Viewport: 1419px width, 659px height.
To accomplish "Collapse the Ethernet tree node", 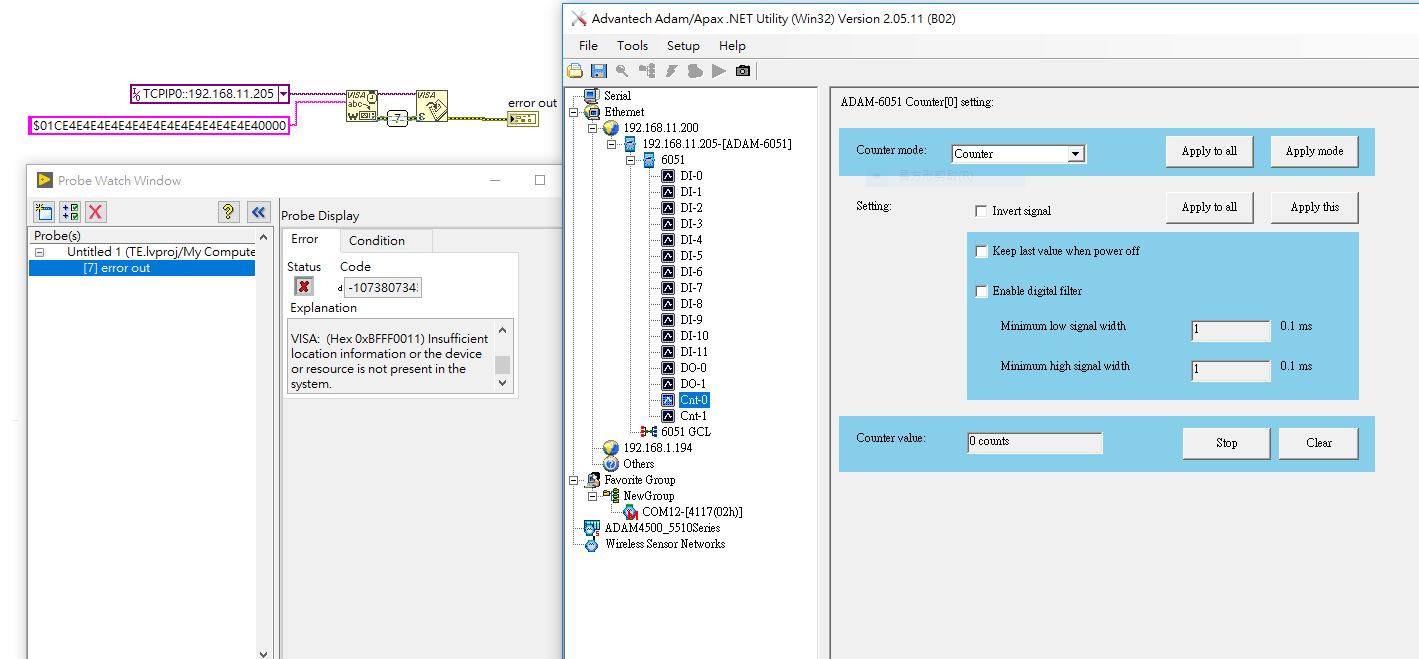I will coord(574,112).
